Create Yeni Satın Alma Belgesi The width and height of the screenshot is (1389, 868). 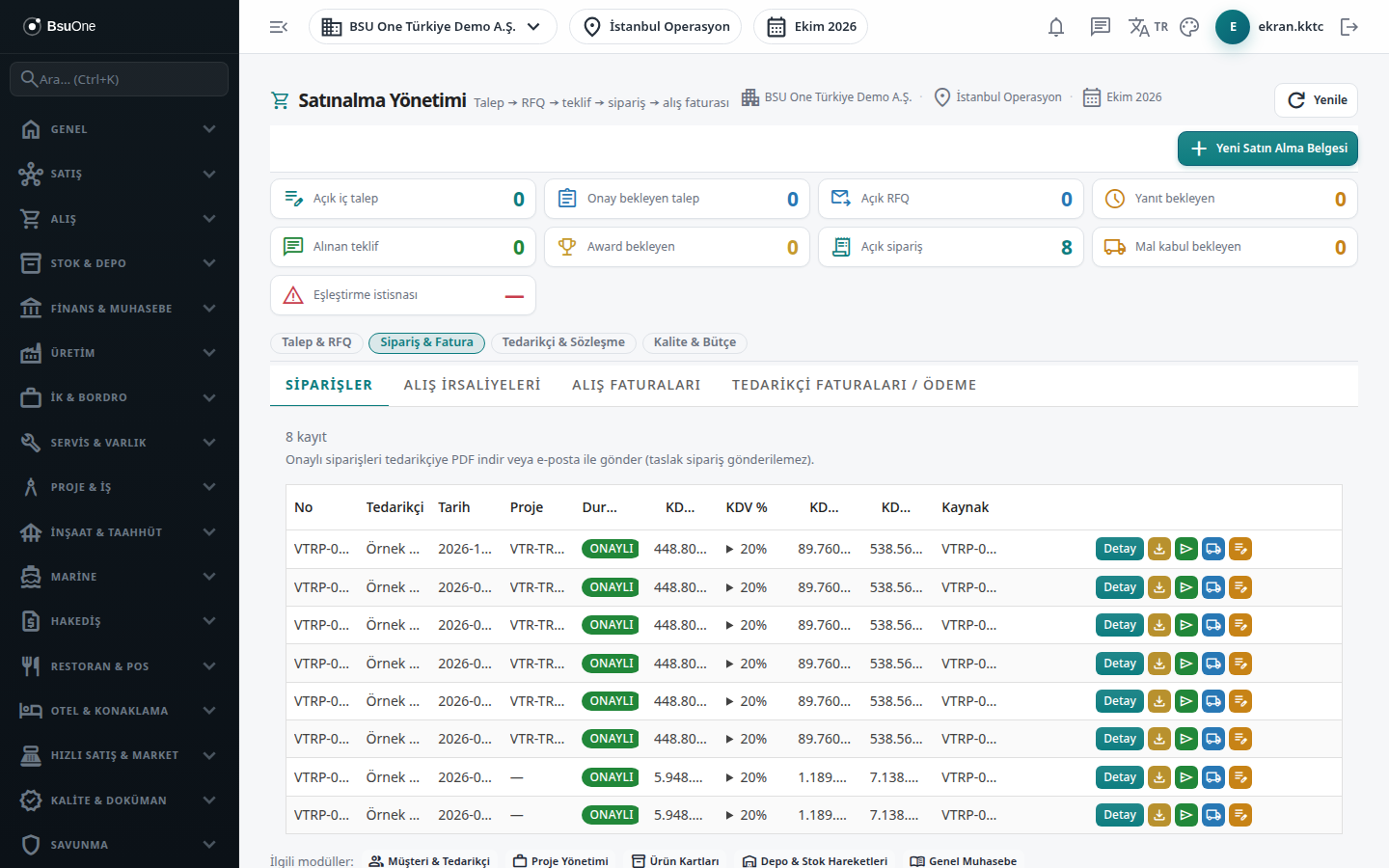pos(1267,149)
